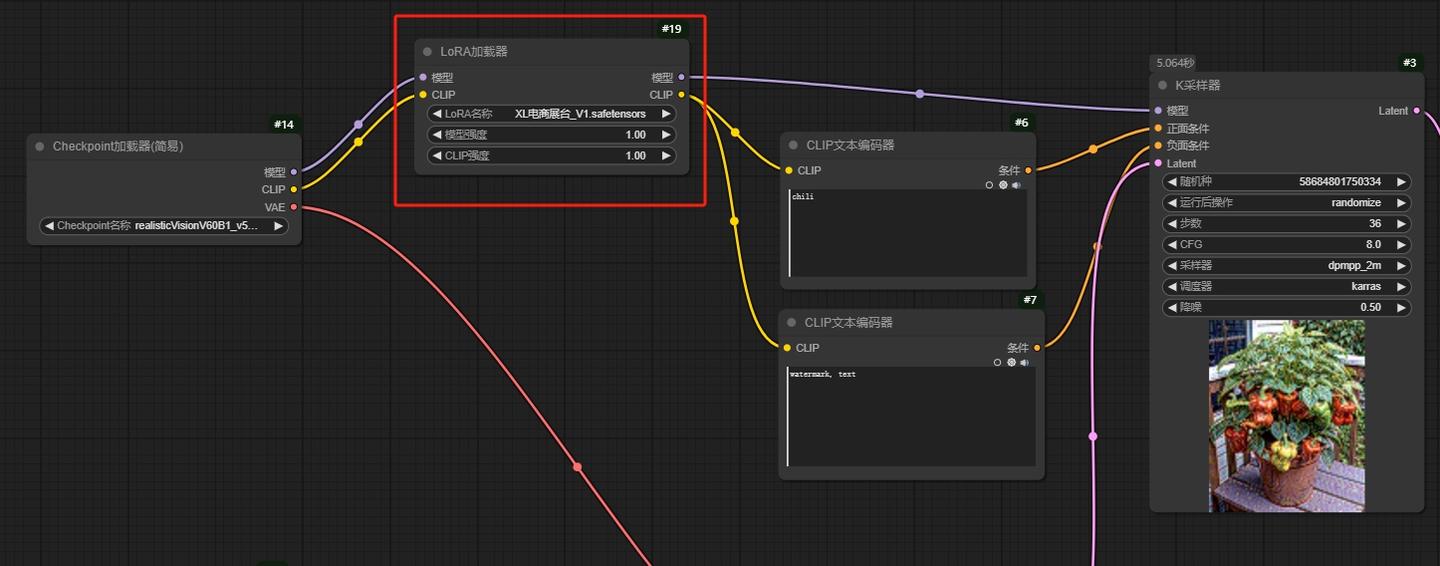This screenshot has width=1440, height=566.
Task: Click the circle icon above the chili prompt
Action: (x=989, y=185)
